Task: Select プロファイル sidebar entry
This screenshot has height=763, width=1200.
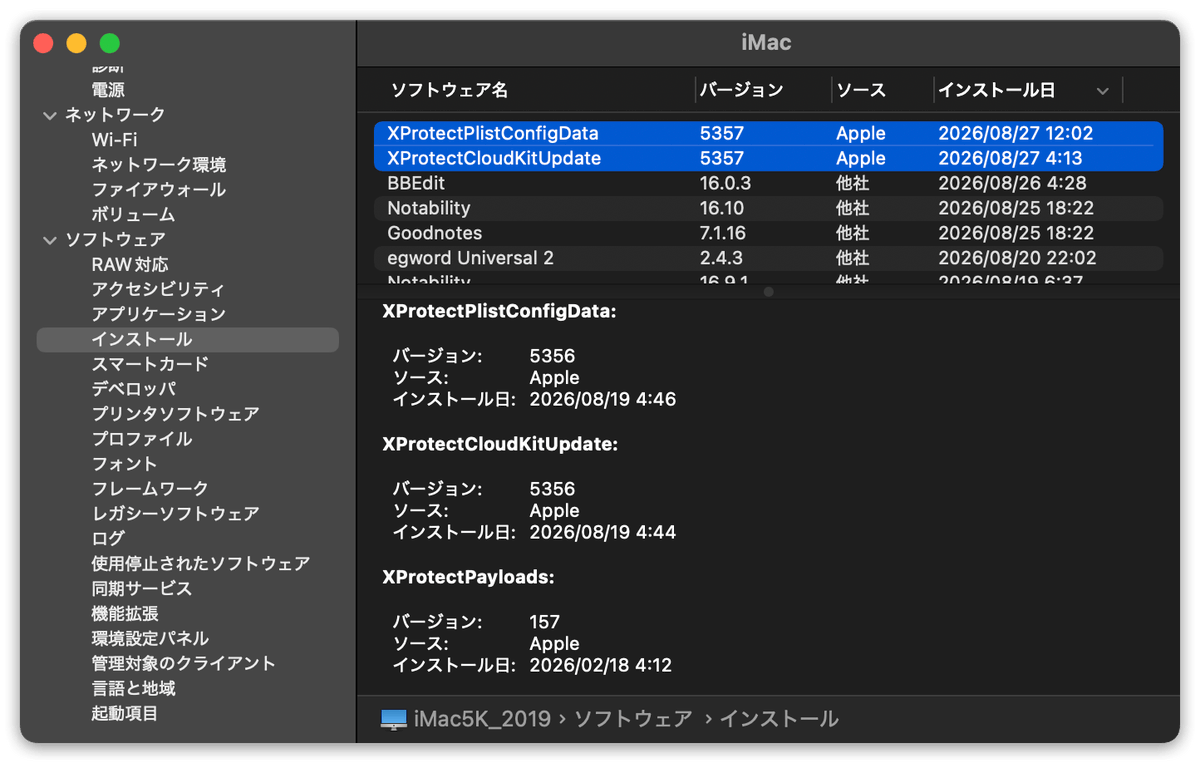Action: (x=141, y=439)
